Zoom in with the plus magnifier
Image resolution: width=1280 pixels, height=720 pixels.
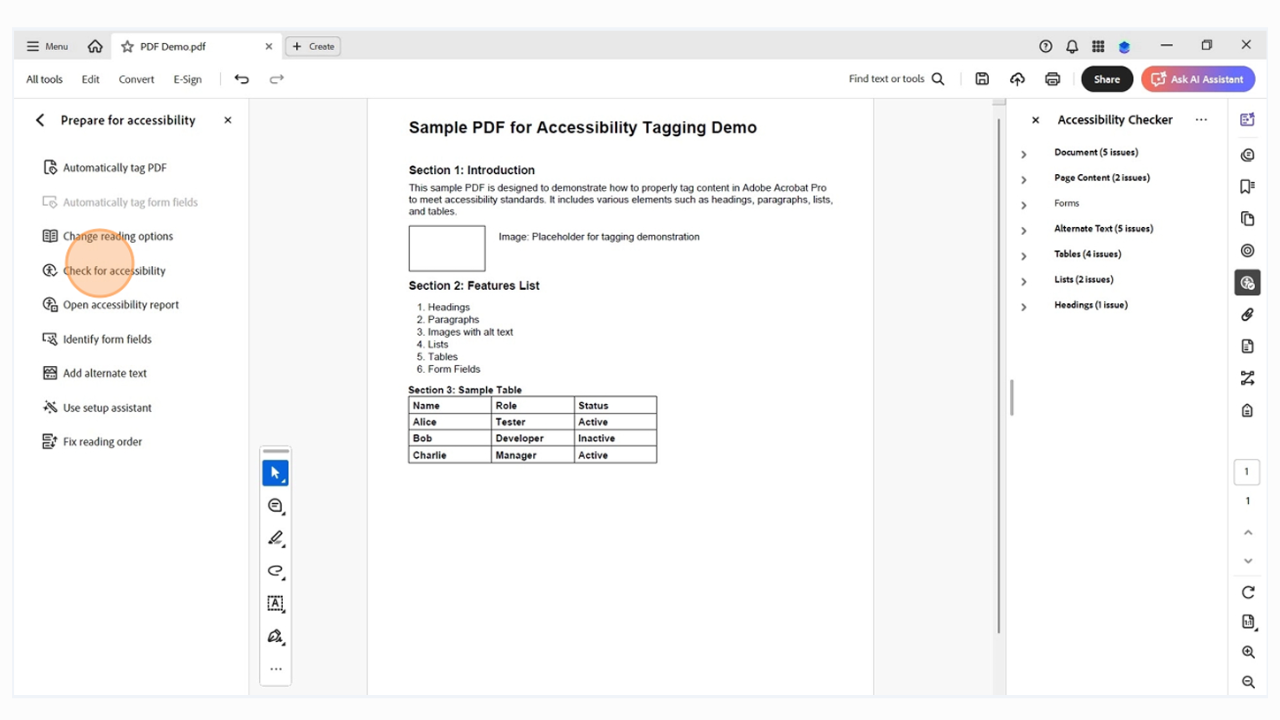(1248, 652)
